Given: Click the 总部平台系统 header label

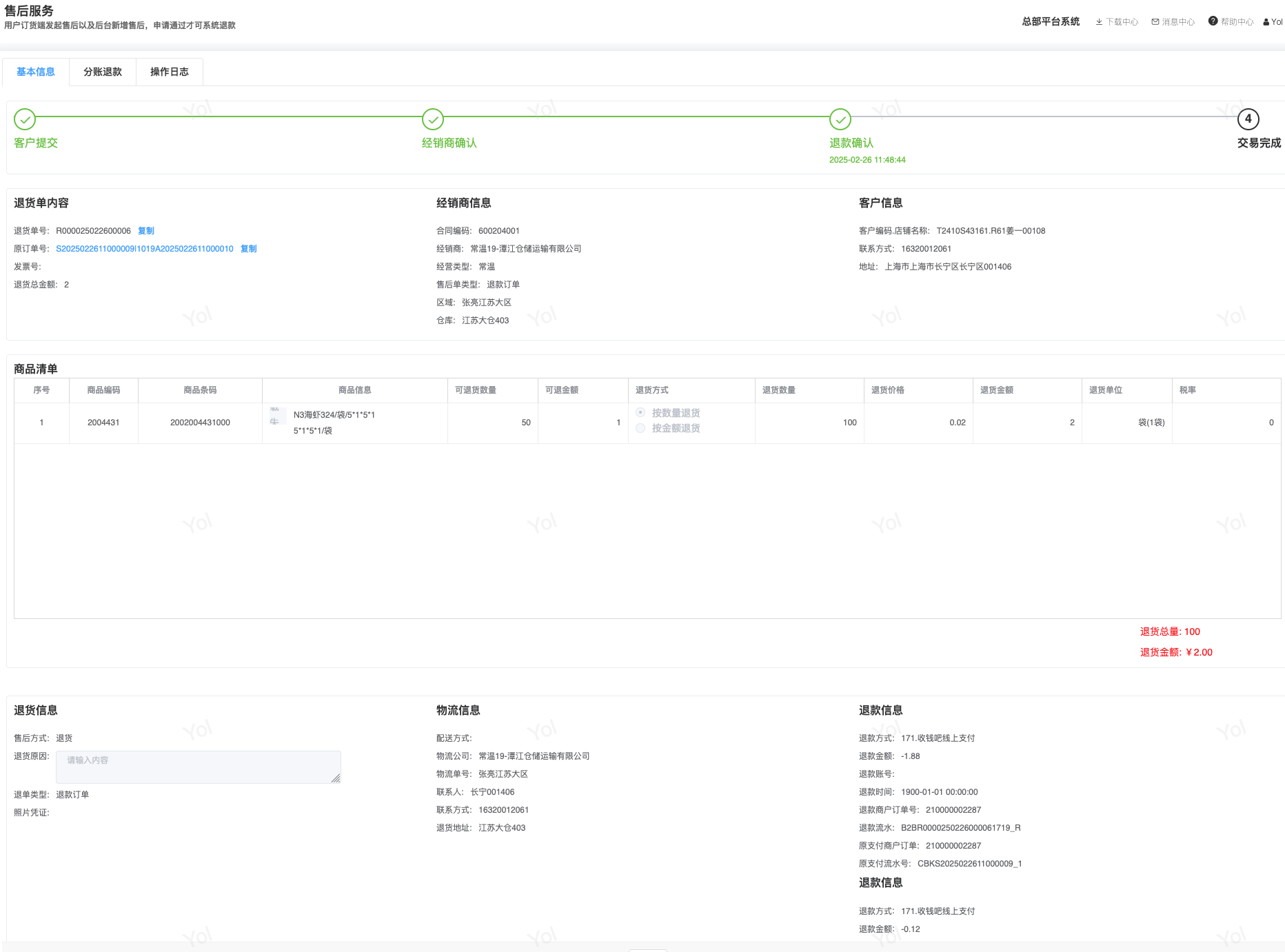Looking at the screenshot, I should point(1051,22).
